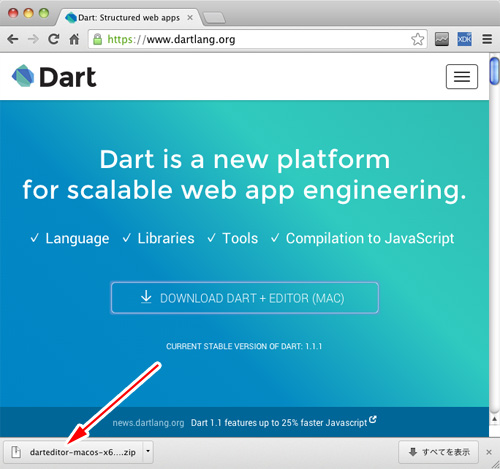Open the home page via house icon
This screenshot has width=500, height=469.
coord(74,39)
